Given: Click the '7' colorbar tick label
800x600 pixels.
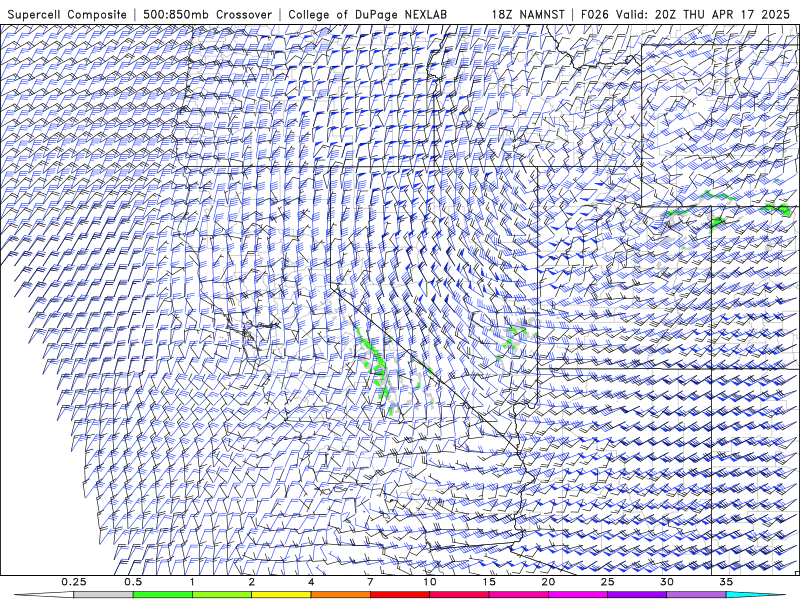Looking at the screenshot, I should (x=370, y=582).
